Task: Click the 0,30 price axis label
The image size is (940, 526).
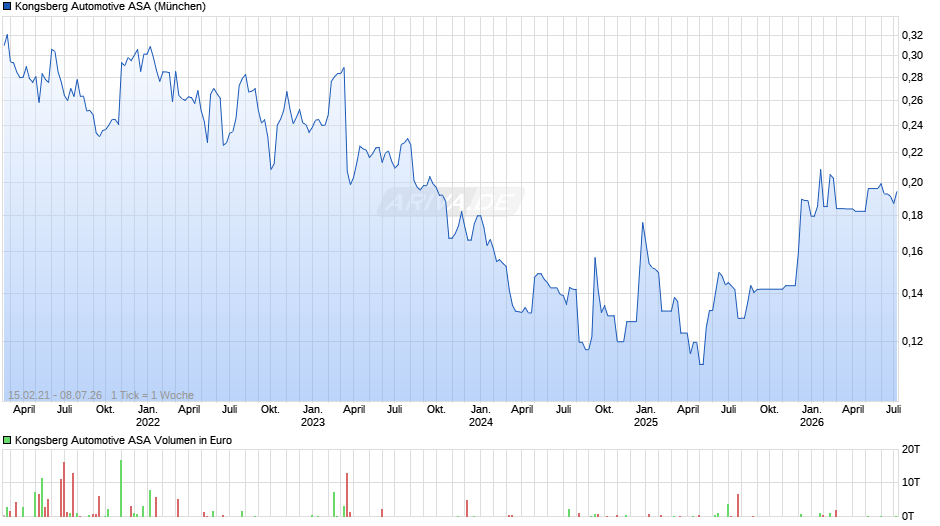Action: click(x=912, y=55)
